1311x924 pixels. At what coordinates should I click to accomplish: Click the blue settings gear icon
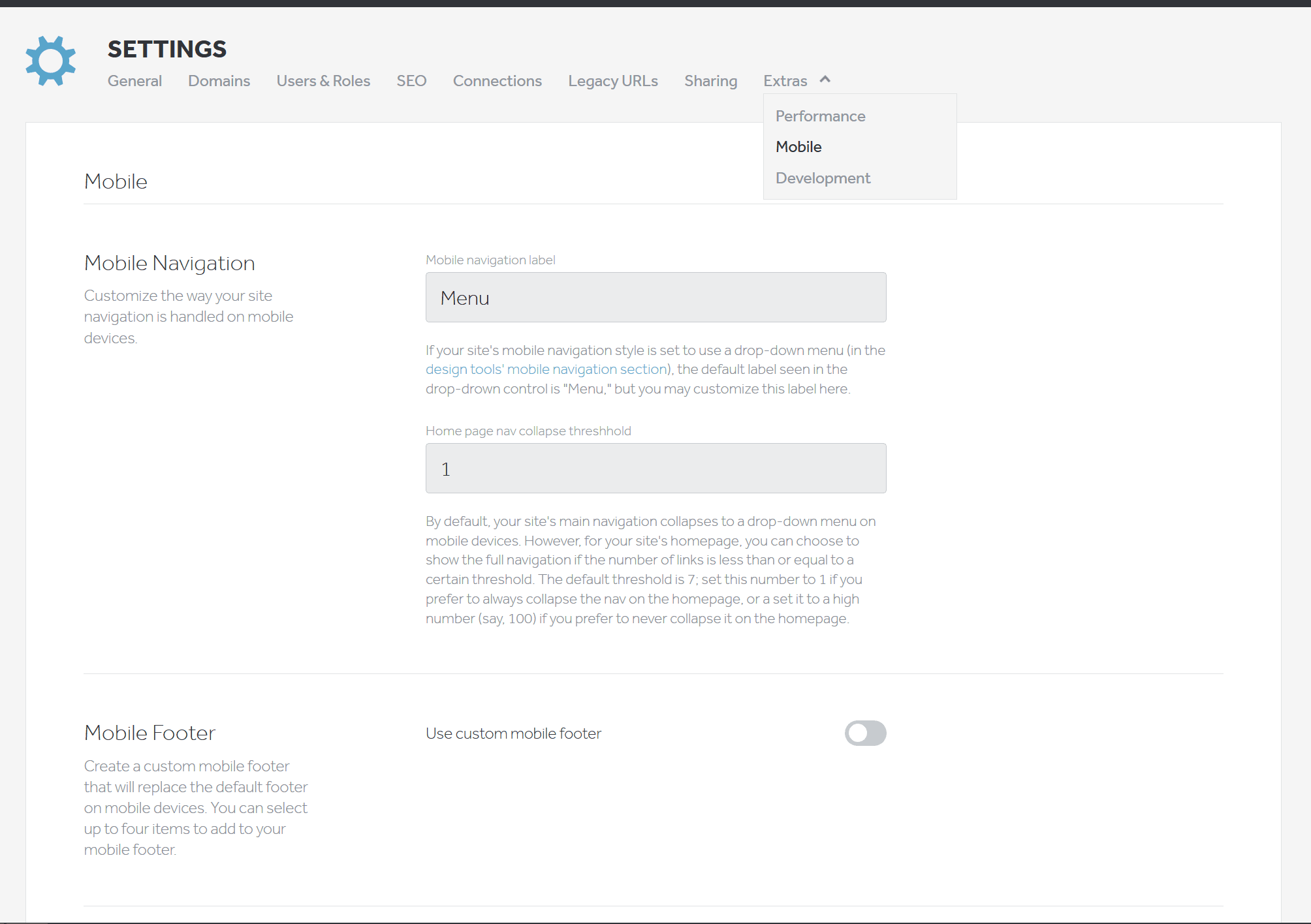click(51, 61)
